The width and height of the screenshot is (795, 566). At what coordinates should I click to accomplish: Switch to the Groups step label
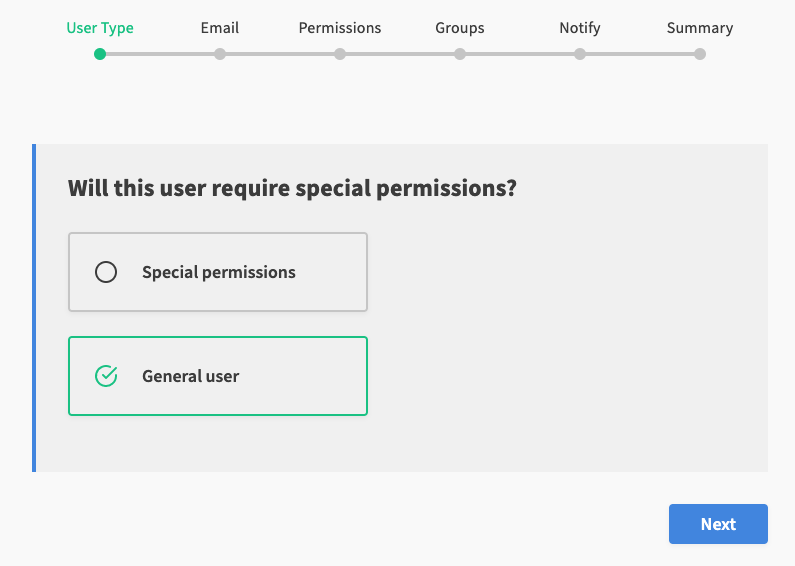tap(460, 28)
